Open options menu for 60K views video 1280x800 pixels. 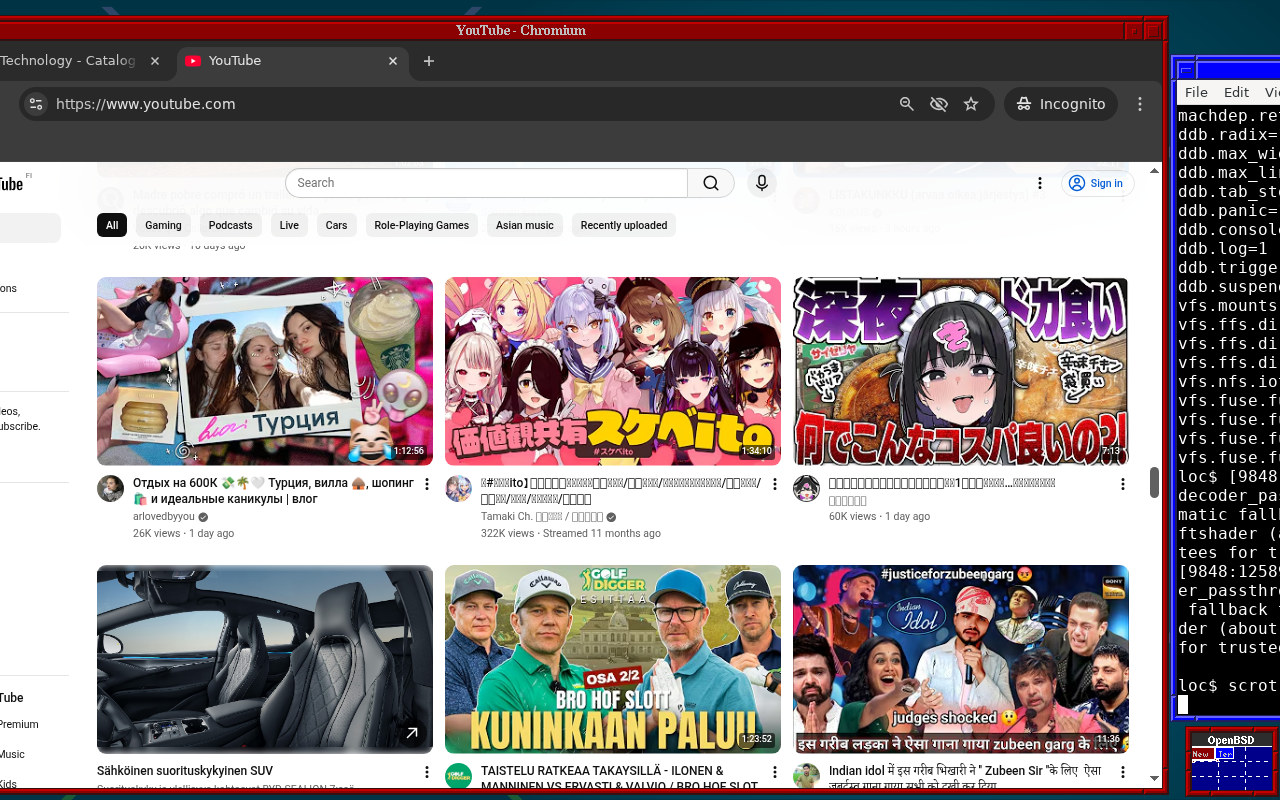click(1123, 484)
